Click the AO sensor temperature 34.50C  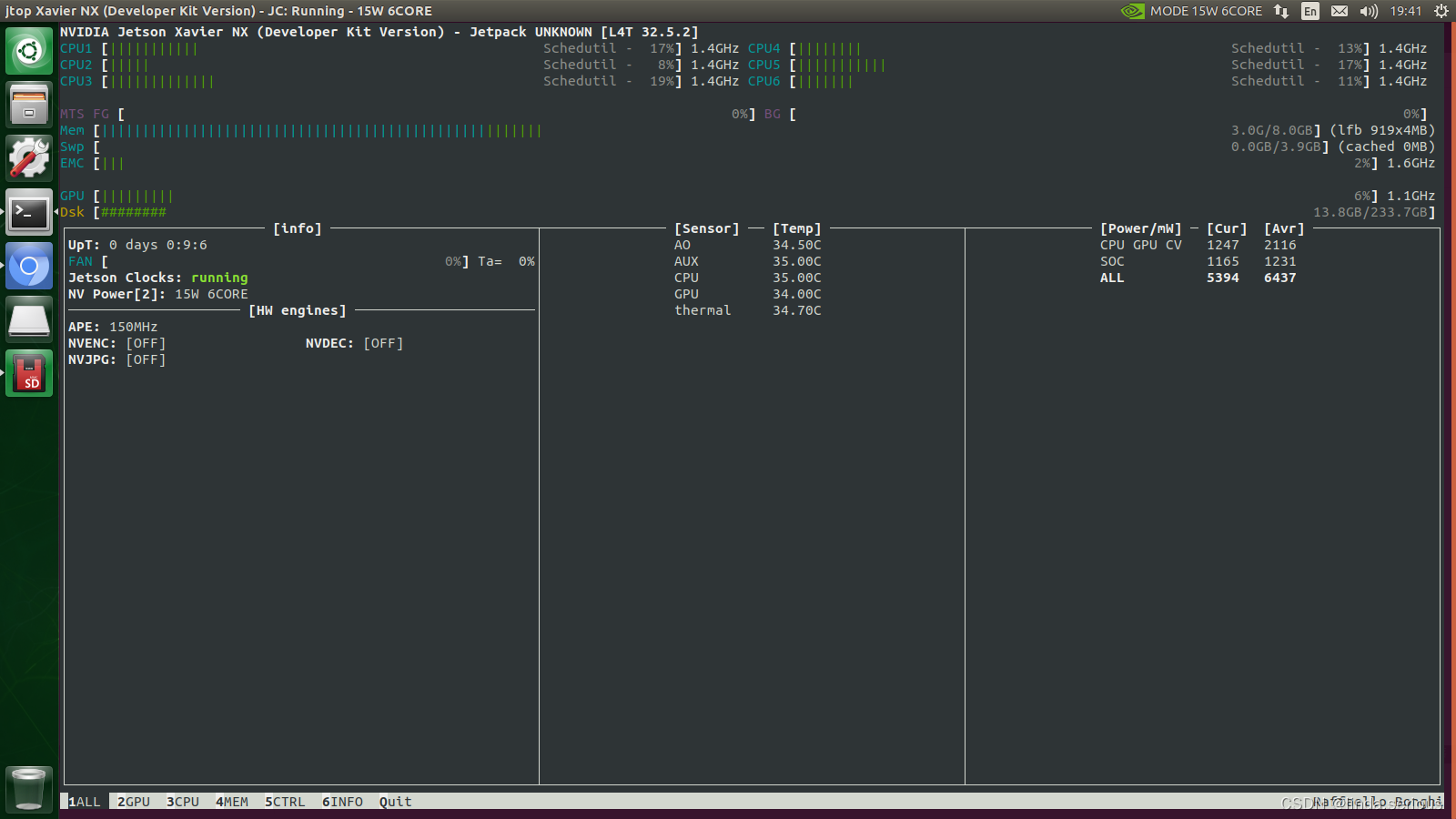(x=797, y=245)
